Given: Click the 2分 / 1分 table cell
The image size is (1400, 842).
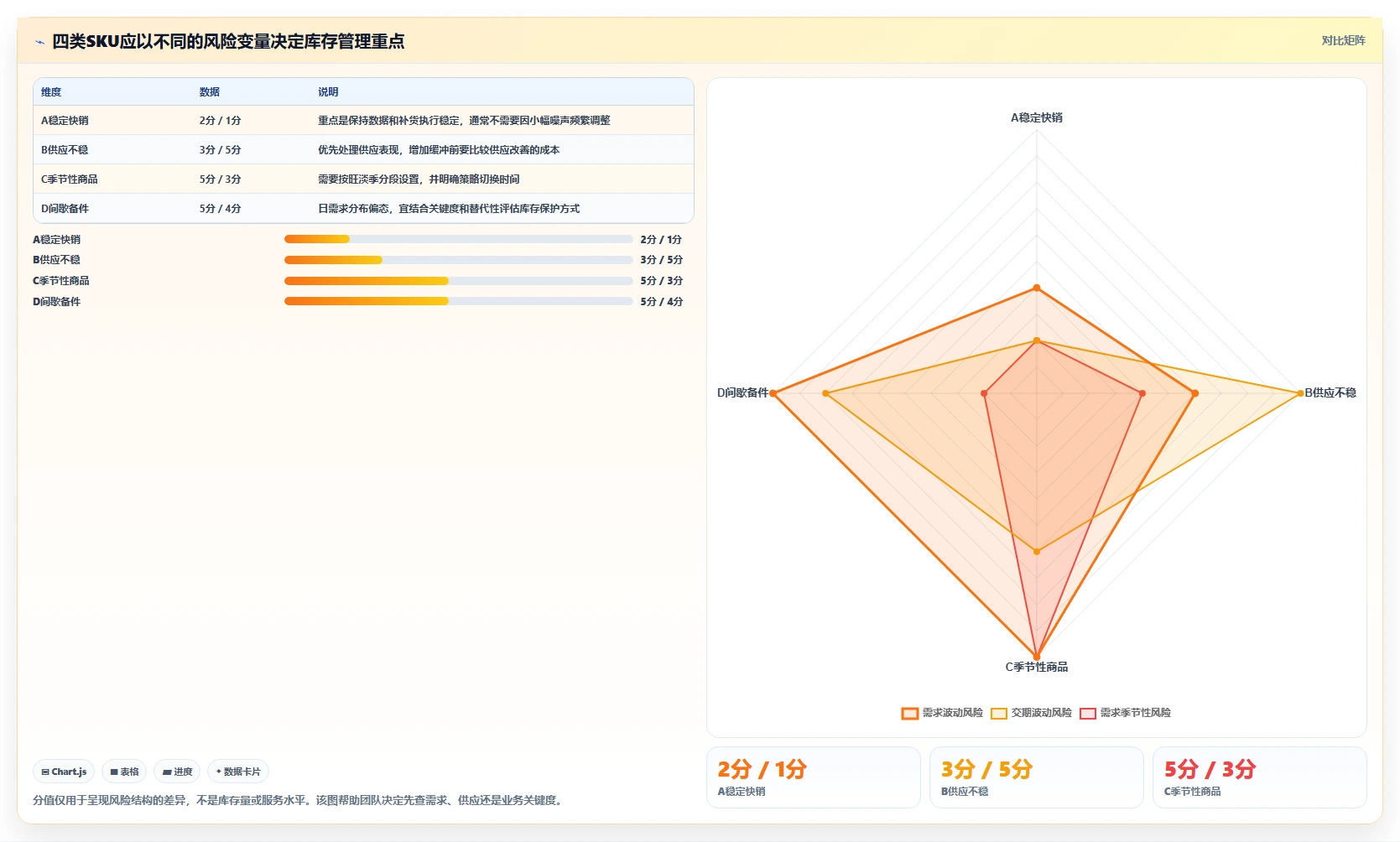Looking at the screenshot, I should (221, 121).
